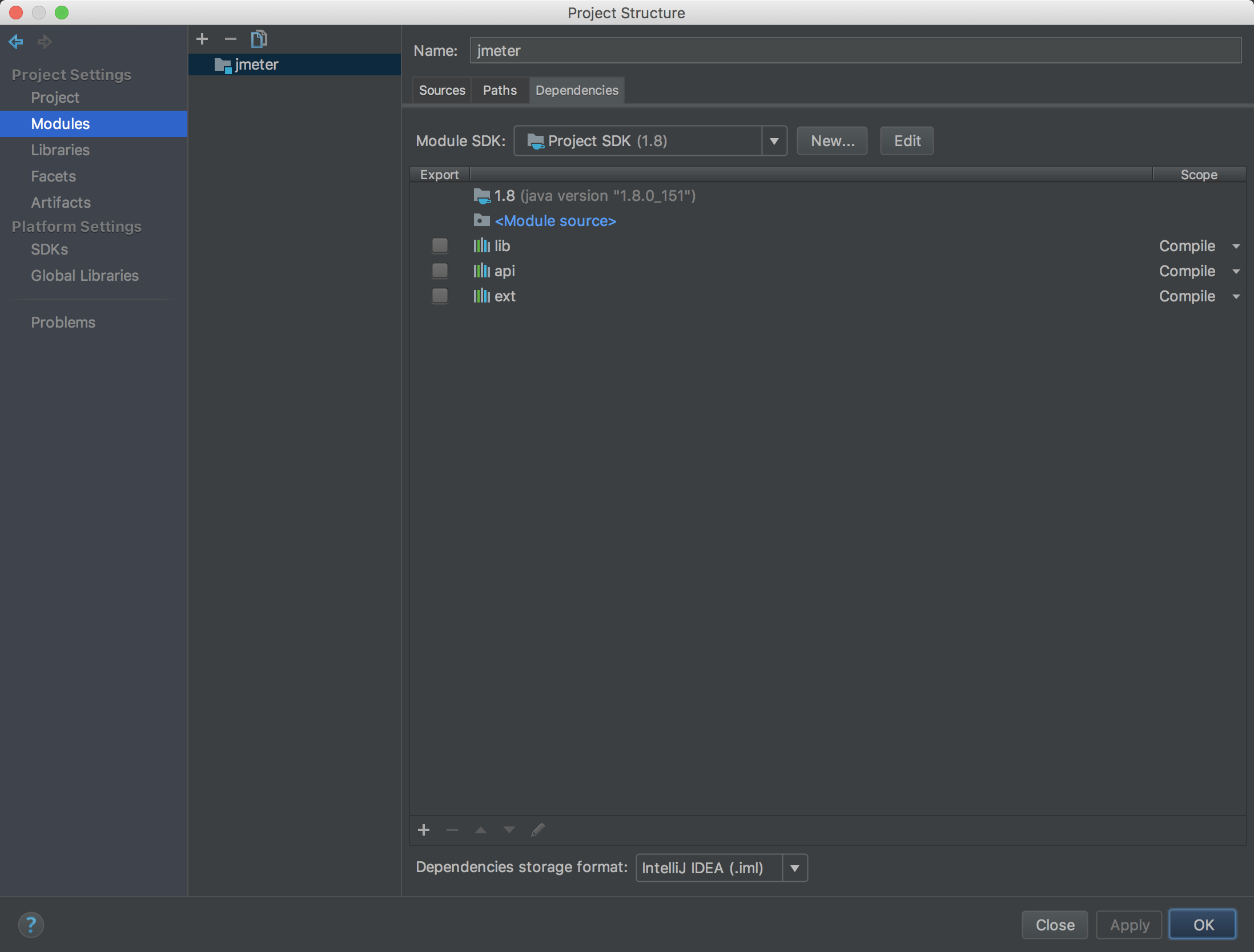1254x952 pixels.
Task: Click the Close button
Action: point(1055,925)
